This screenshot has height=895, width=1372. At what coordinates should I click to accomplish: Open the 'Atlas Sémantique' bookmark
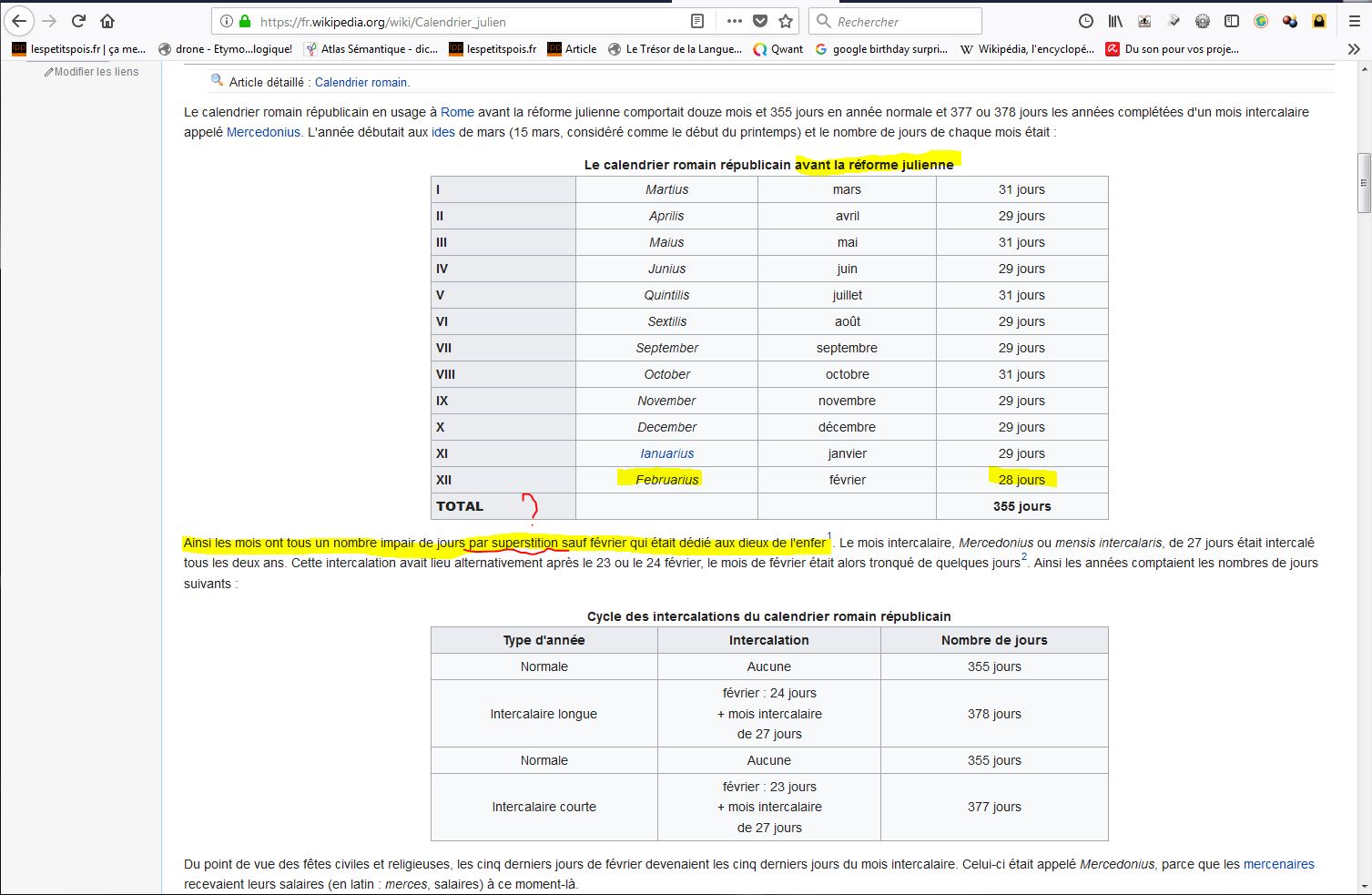pos(371,49)
